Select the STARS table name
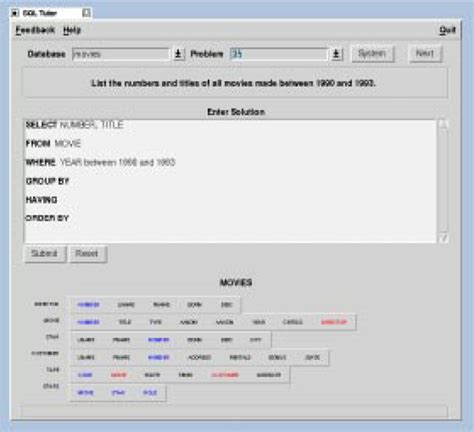 [x=51, y=386]
